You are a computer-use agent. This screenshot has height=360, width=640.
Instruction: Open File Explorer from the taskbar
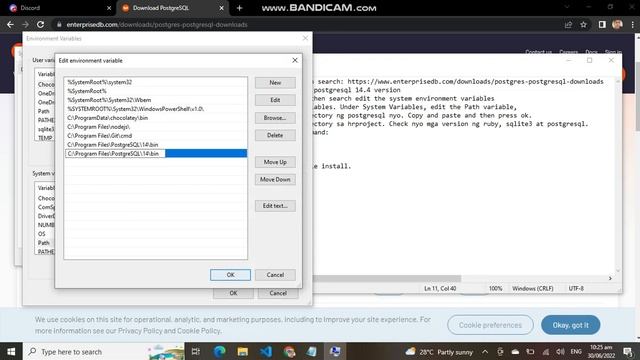[243, 351]
